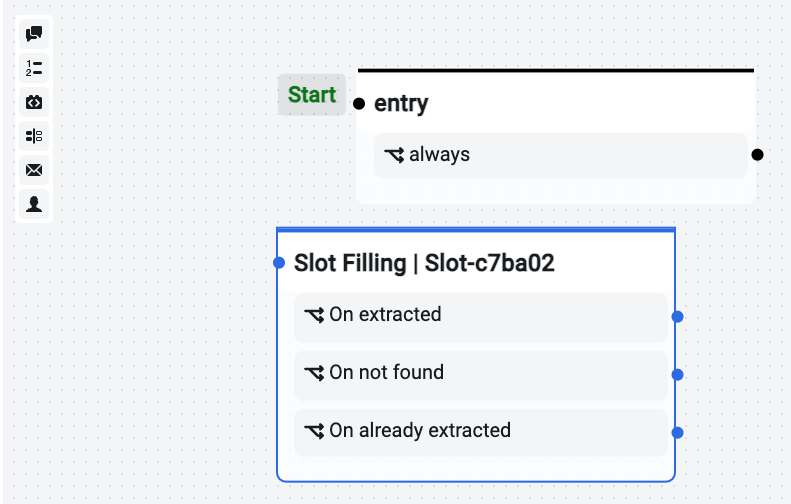This screenshot has width=791, height=504.
Task: Click the code brackets icon in sidebar
Action: point(34,102)
